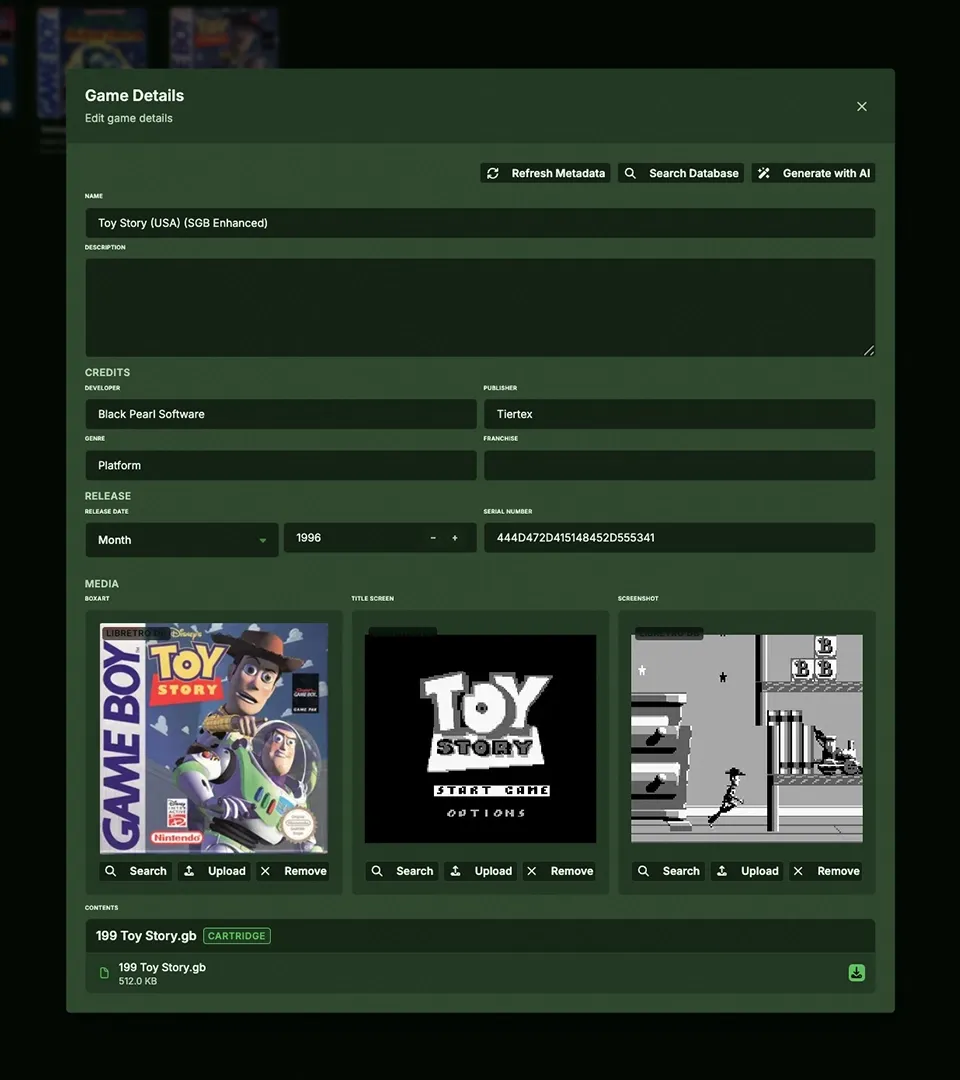Screen dimensions: 960x1080
Task: Click the empty Franchise field
Action: (x=679, y=465)
